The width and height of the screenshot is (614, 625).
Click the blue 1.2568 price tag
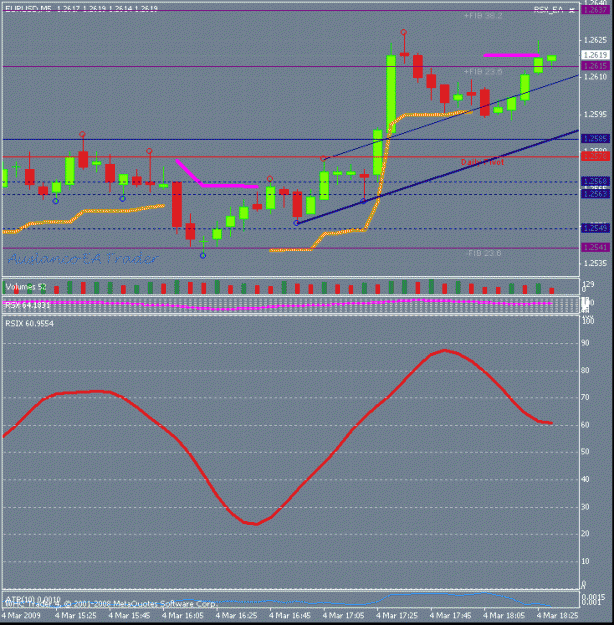point(596,181)
